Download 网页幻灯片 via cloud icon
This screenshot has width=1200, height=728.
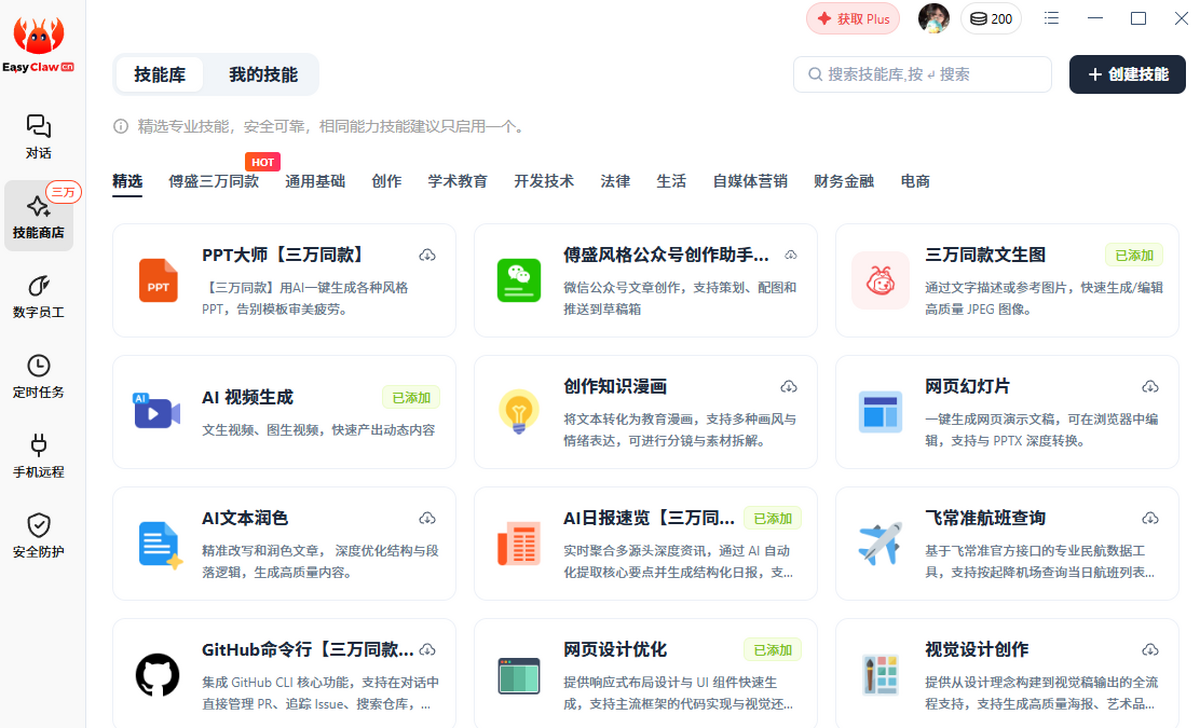pos(1150,386)
